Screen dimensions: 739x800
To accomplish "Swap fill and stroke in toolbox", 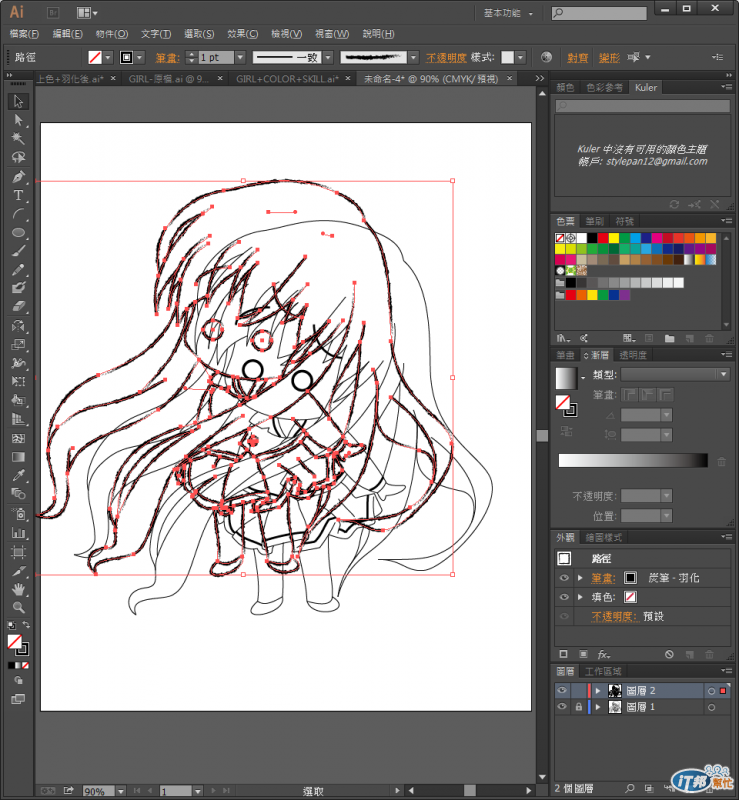I will (26, 625).
